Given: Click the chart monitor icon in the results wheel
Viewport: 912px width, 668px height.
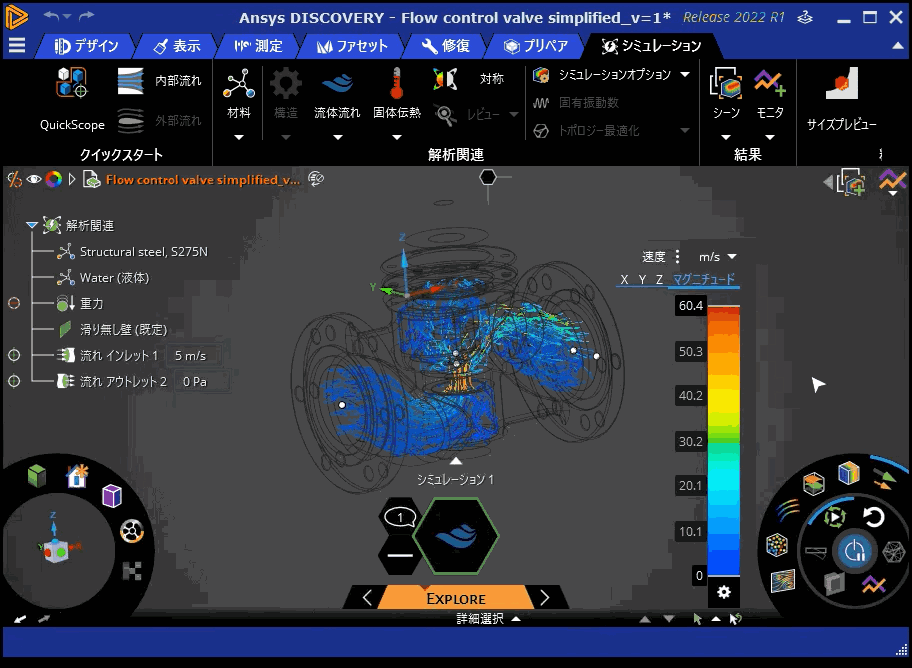Looking at the screenshot, I should 874,584.
